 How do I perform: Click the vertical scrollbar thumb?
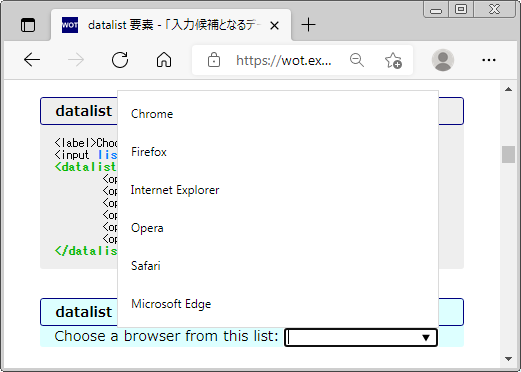[508, 154]
